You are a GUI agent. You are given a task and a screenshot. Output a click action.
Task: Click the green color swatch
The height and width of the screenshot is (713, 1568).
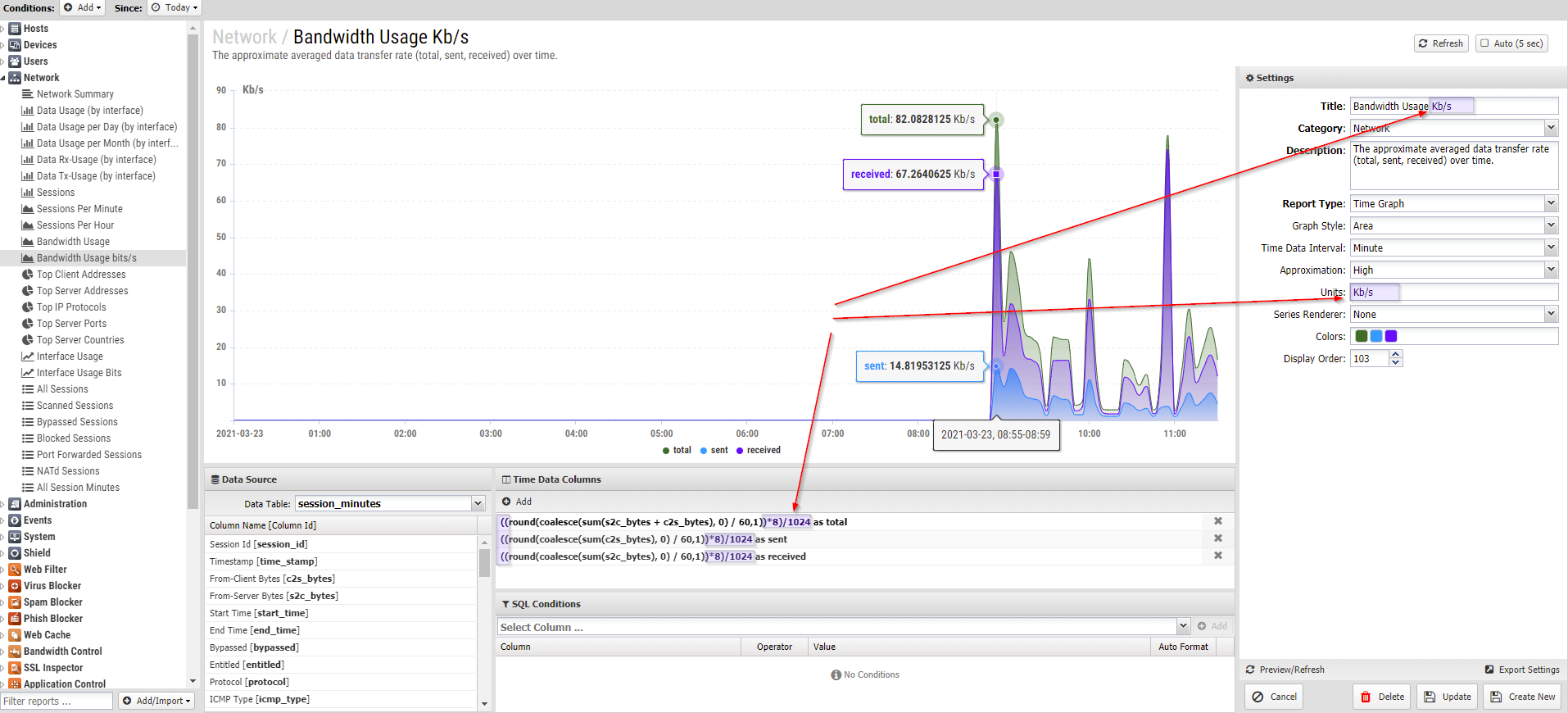click(x=1362, y=336)
